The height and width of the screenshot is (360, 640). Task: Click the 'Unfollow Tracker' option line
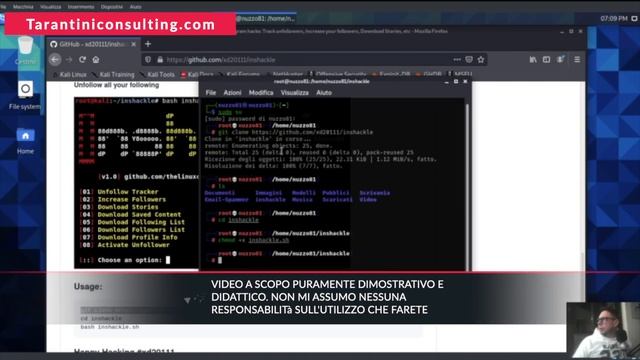point(119,192)
